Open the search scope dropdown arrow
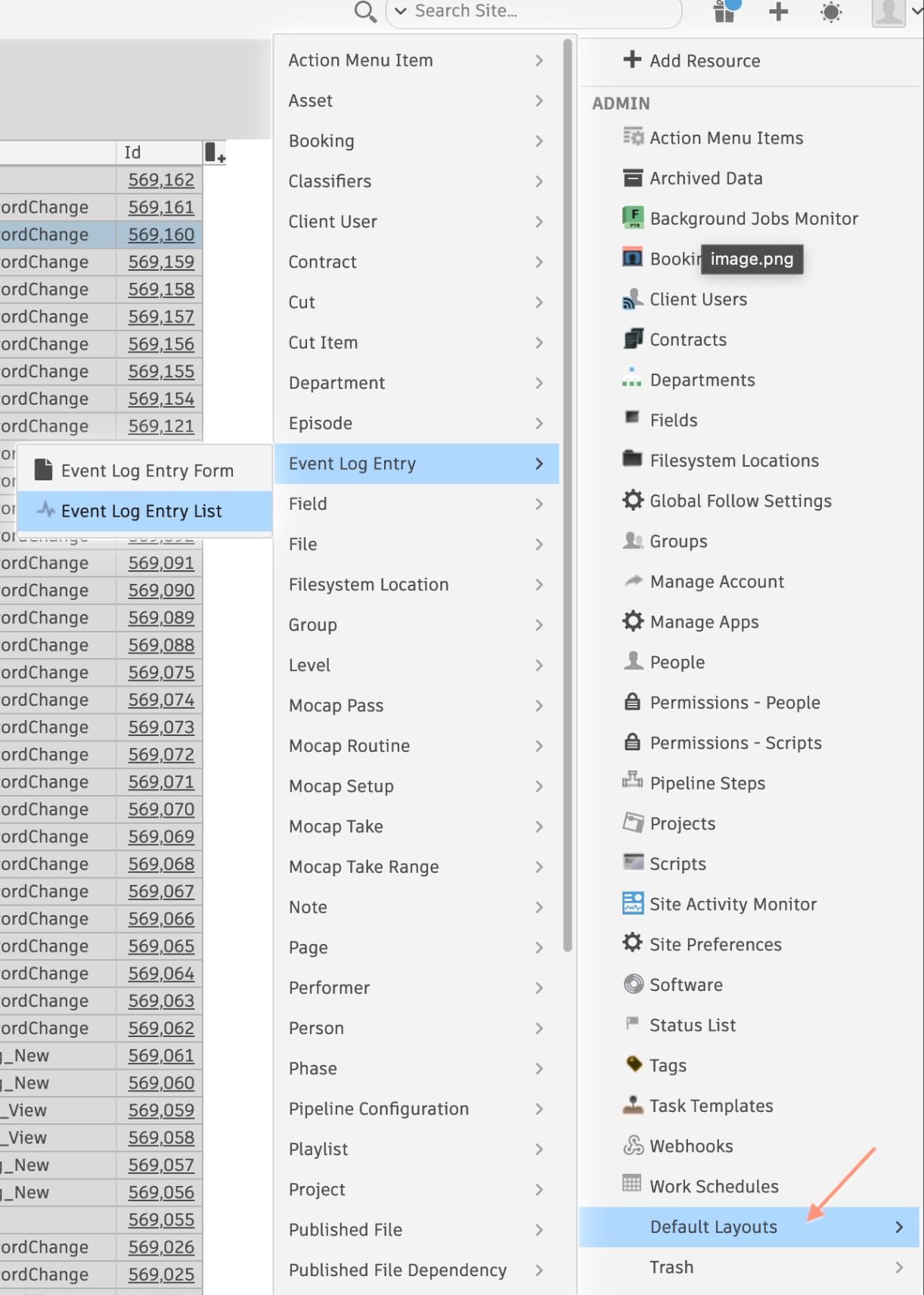Viewport: 924px width, 1295px height. (401, 11)
